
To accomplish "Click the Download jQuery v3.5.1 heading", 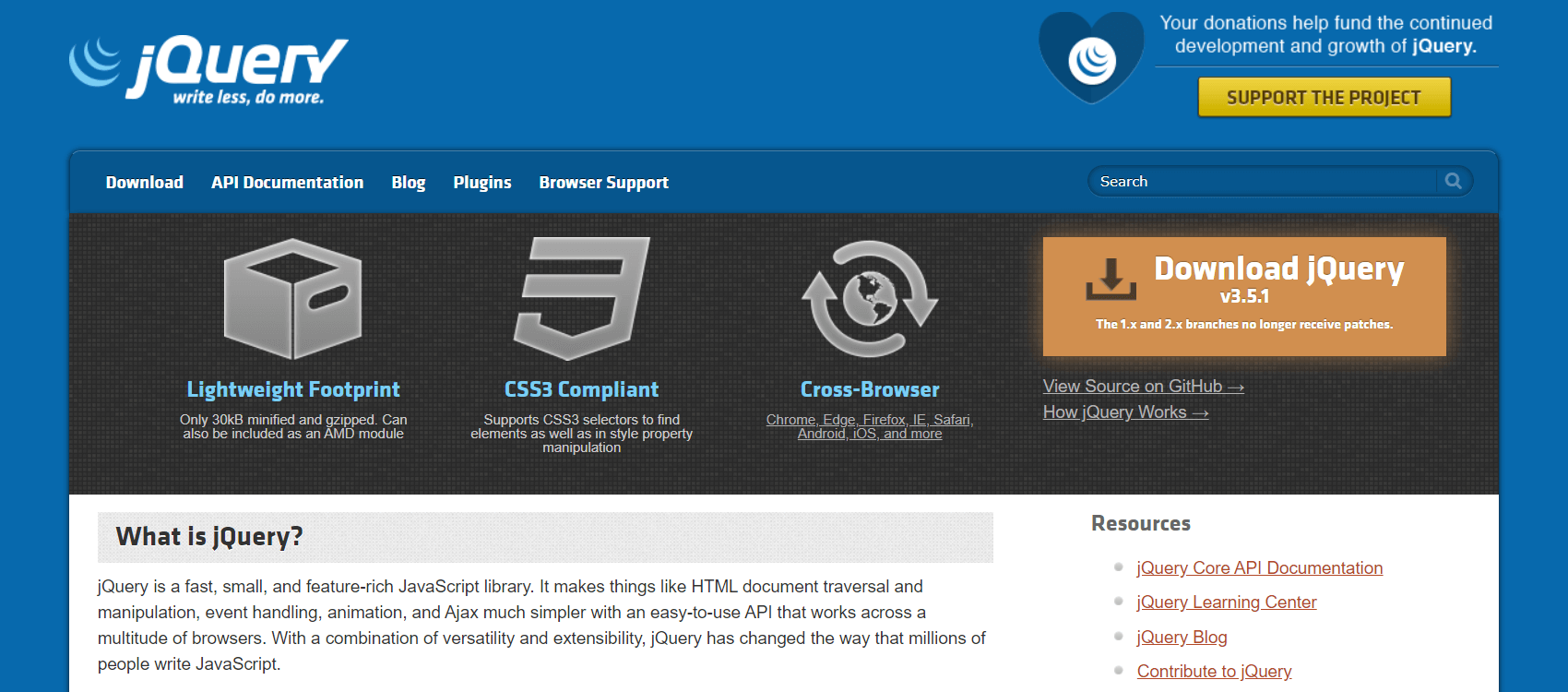I will (x=1278, y=269).
